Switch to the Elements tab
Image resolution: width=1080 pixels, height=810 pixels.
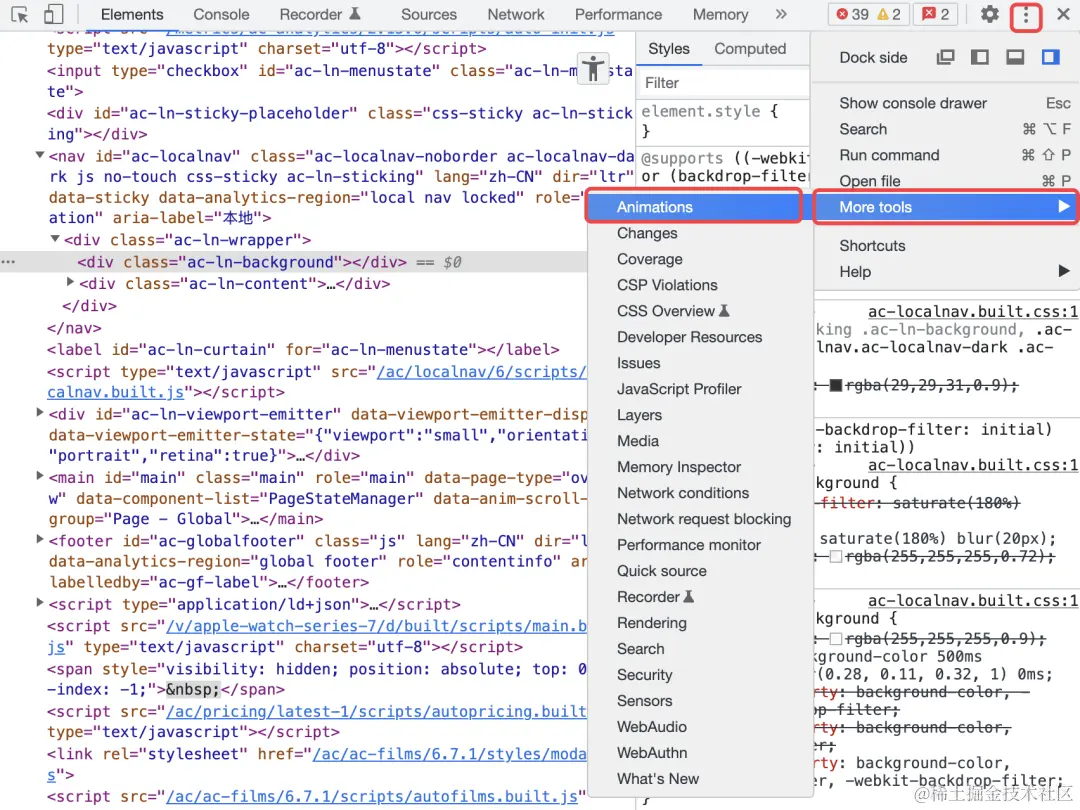pyautogui.click(x=132, y=14)
